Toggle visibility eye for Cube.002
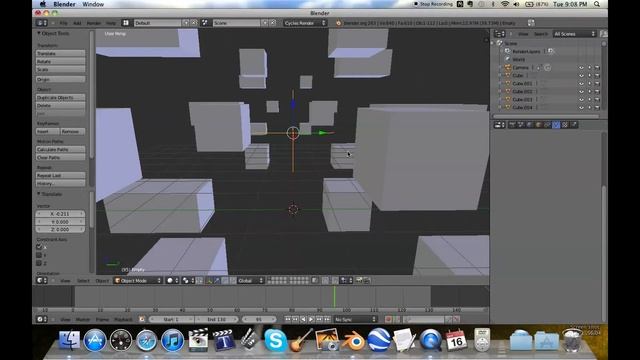Viewport: 640px width, 360px height. (581, 91)
